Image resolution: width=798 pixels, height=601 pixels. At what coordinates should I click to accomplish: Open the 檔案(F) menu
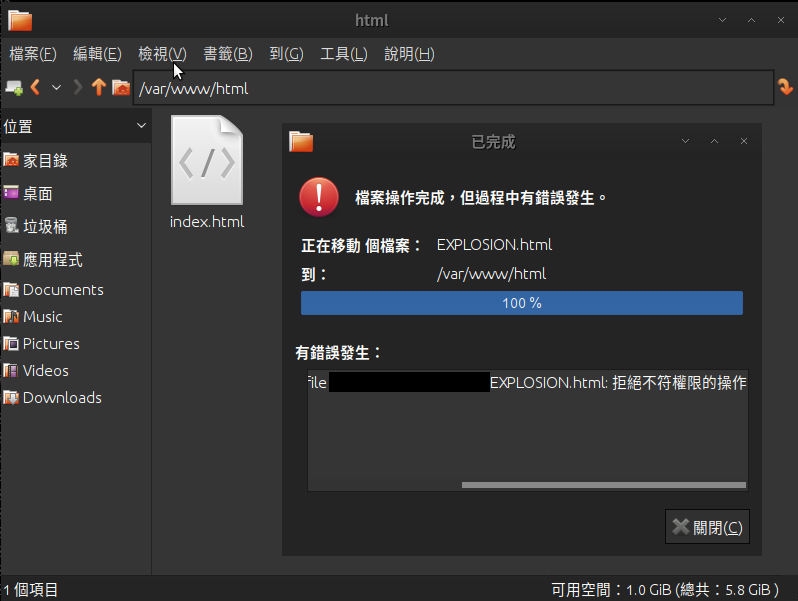33,54
